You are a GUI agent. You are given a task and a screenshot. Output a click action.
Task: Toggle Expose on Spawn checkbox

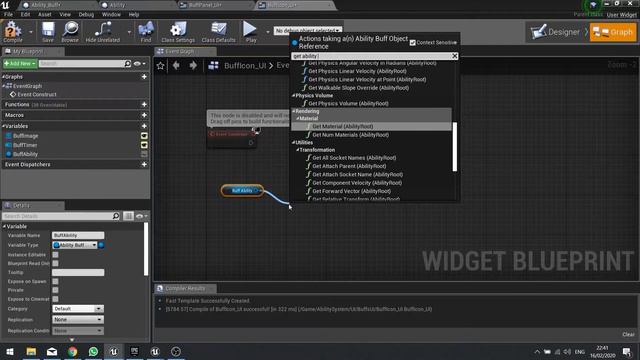56,281
